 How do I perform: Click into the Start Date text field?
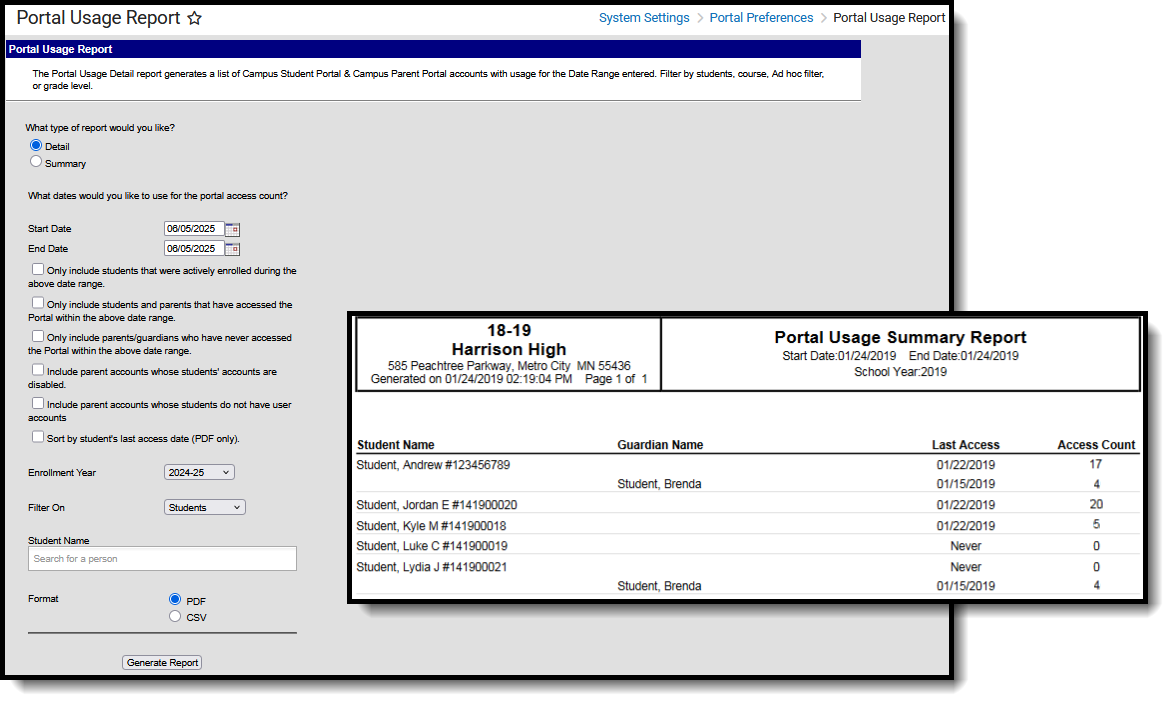pyautogui.click(x=194, y=229)
